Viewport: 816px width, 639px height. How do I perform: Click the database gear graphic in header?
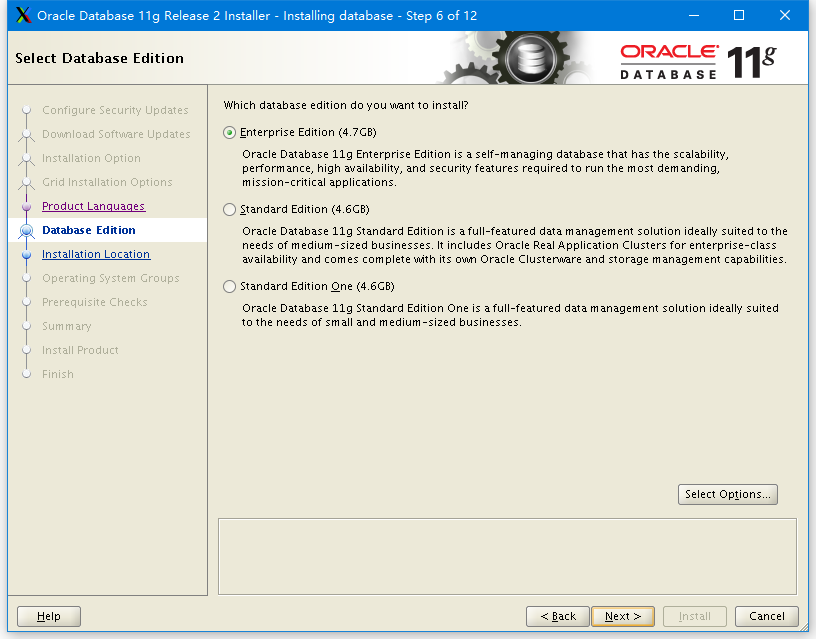tap(530, 58)
